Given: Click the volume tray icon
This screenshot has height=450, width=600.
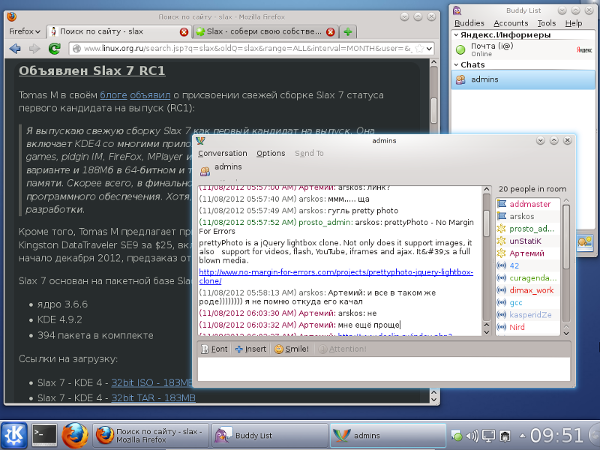Looking at the screenshot, I should 473,435.
